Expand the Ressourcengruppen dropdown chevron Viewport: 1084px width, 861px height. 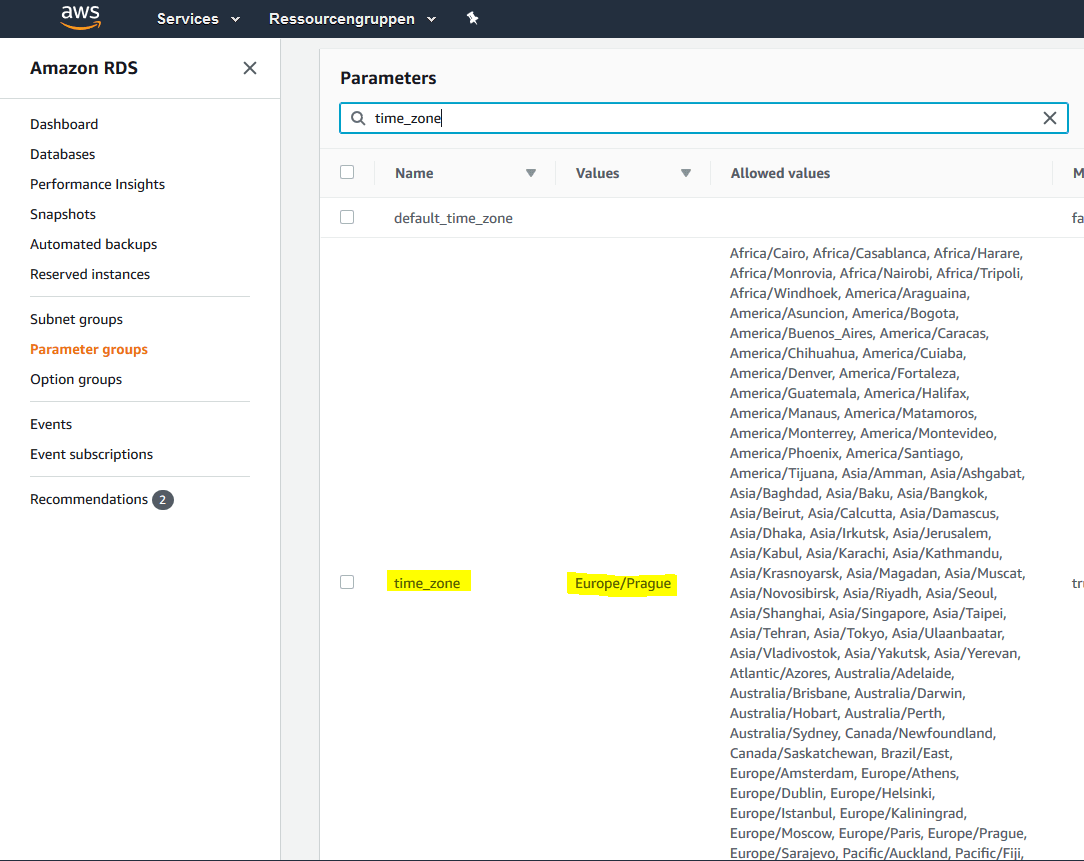(x=432, y=18)
